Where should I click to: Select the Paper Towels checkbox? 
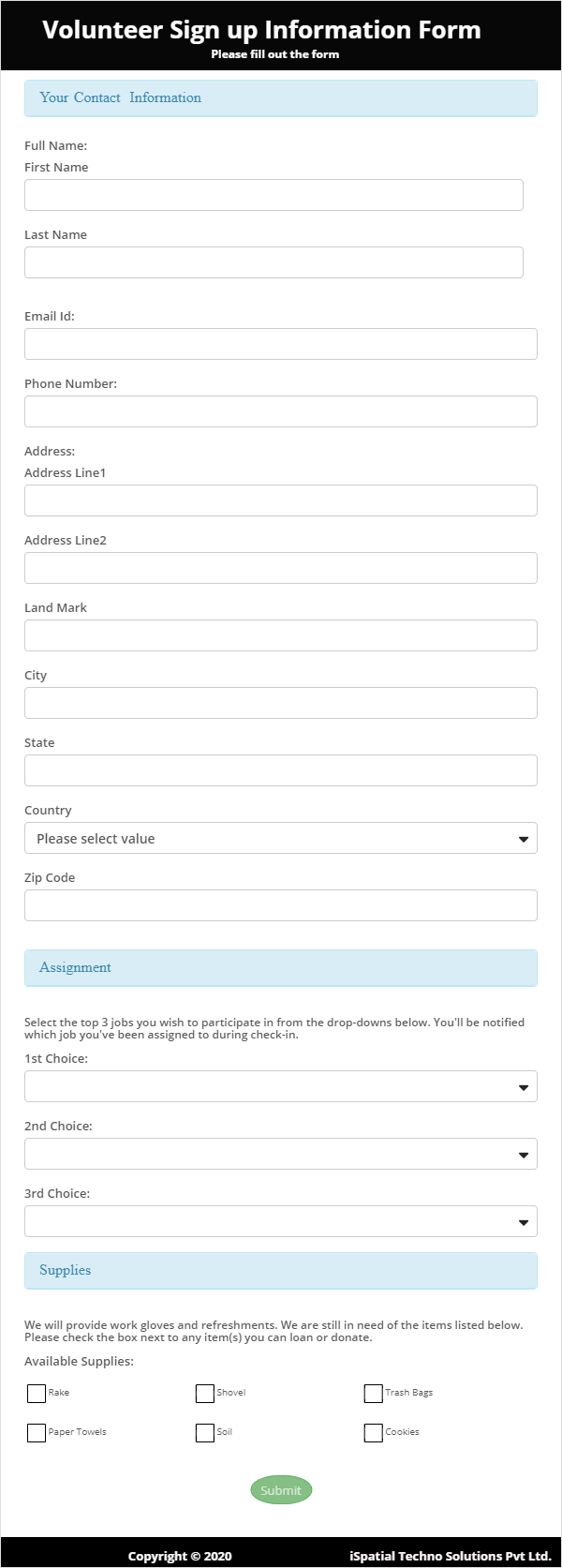point(37,1433)
